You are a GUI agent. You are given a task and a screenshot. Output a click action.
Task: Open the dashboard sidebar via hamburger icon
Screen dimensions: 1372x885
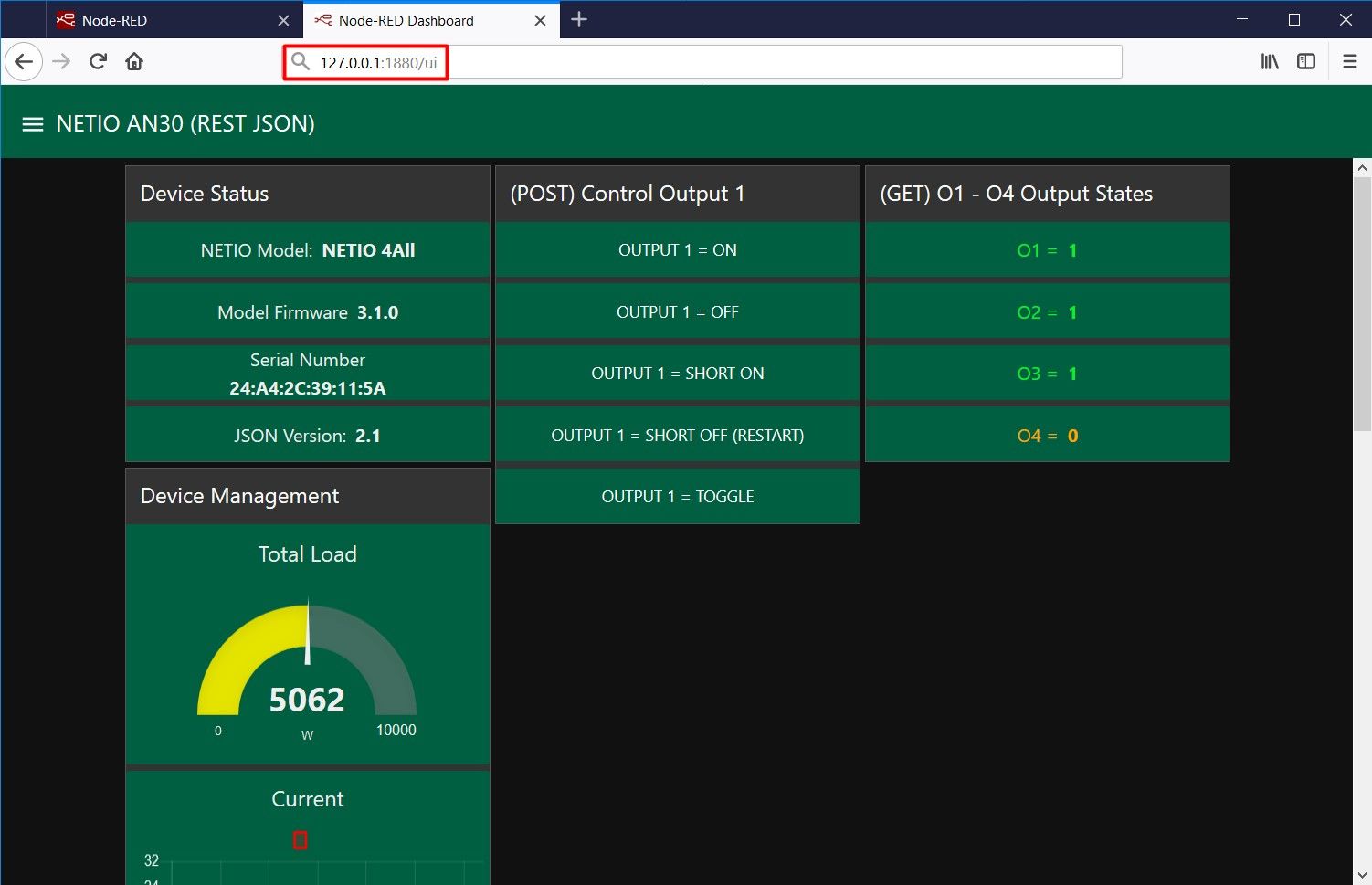coord(33,123)
